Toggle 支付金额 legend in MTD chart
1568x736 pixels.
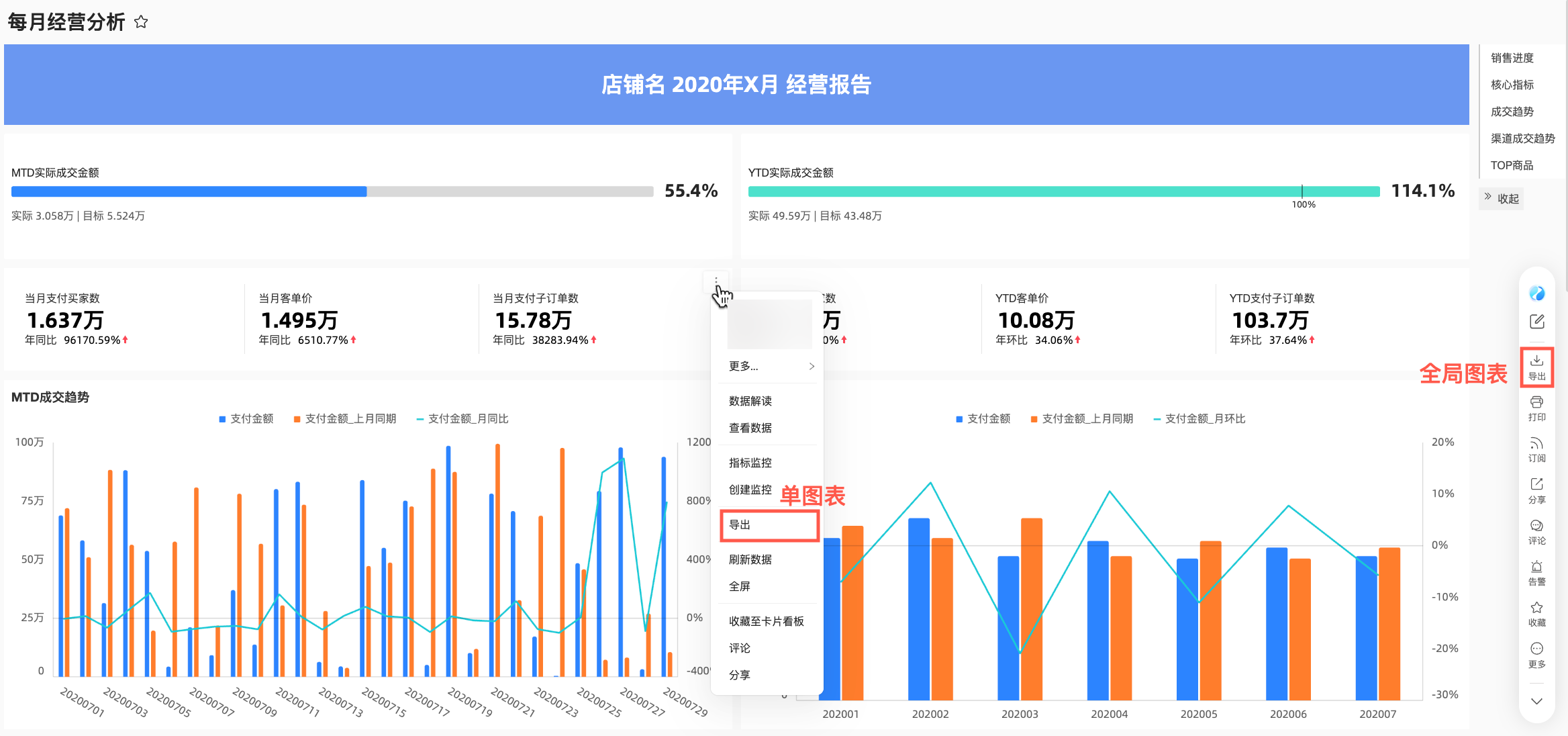(x=246, y=419)
